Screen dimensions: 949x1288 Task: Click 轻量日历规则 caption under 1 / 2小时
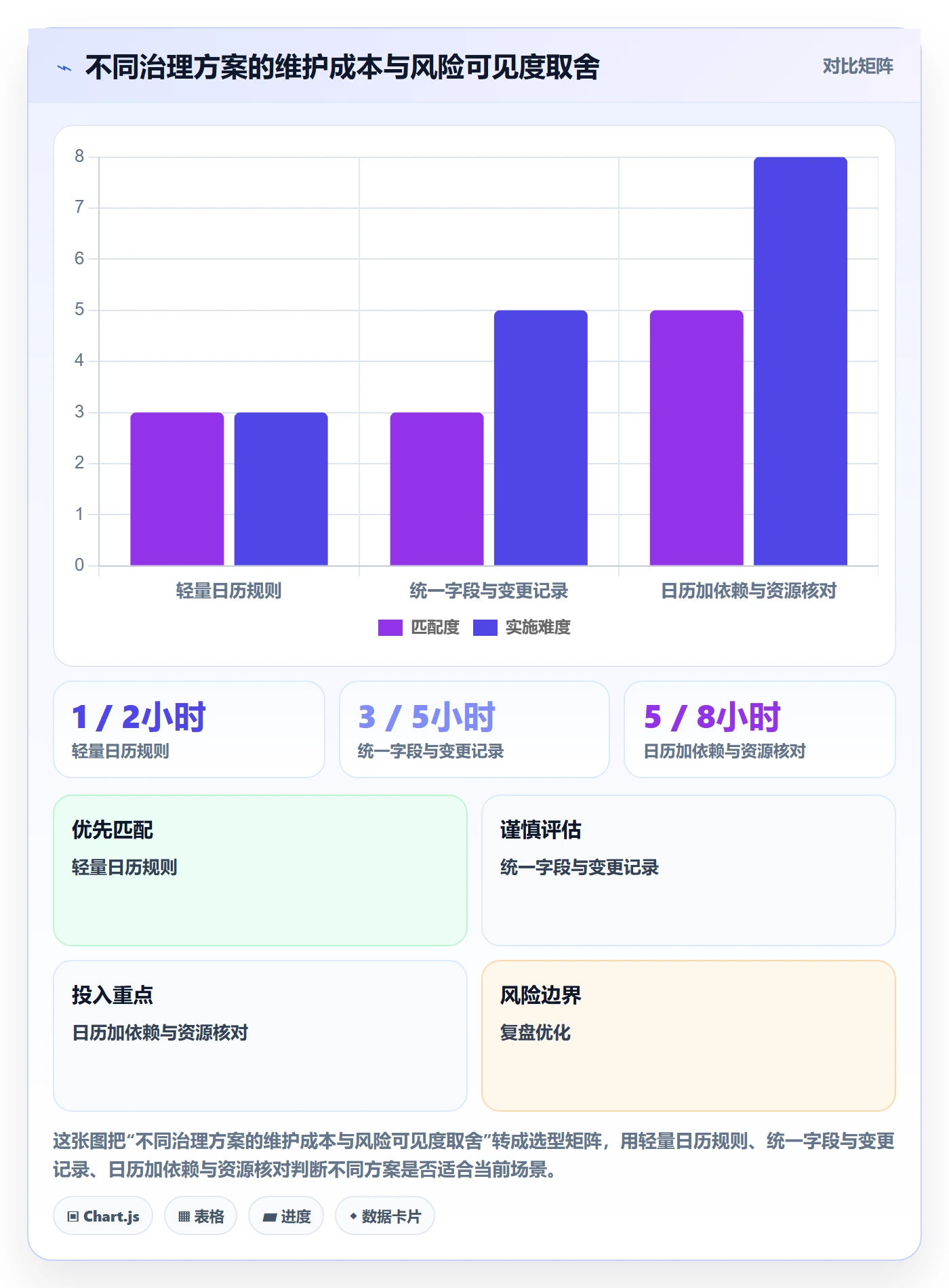(x=121, y=752)
